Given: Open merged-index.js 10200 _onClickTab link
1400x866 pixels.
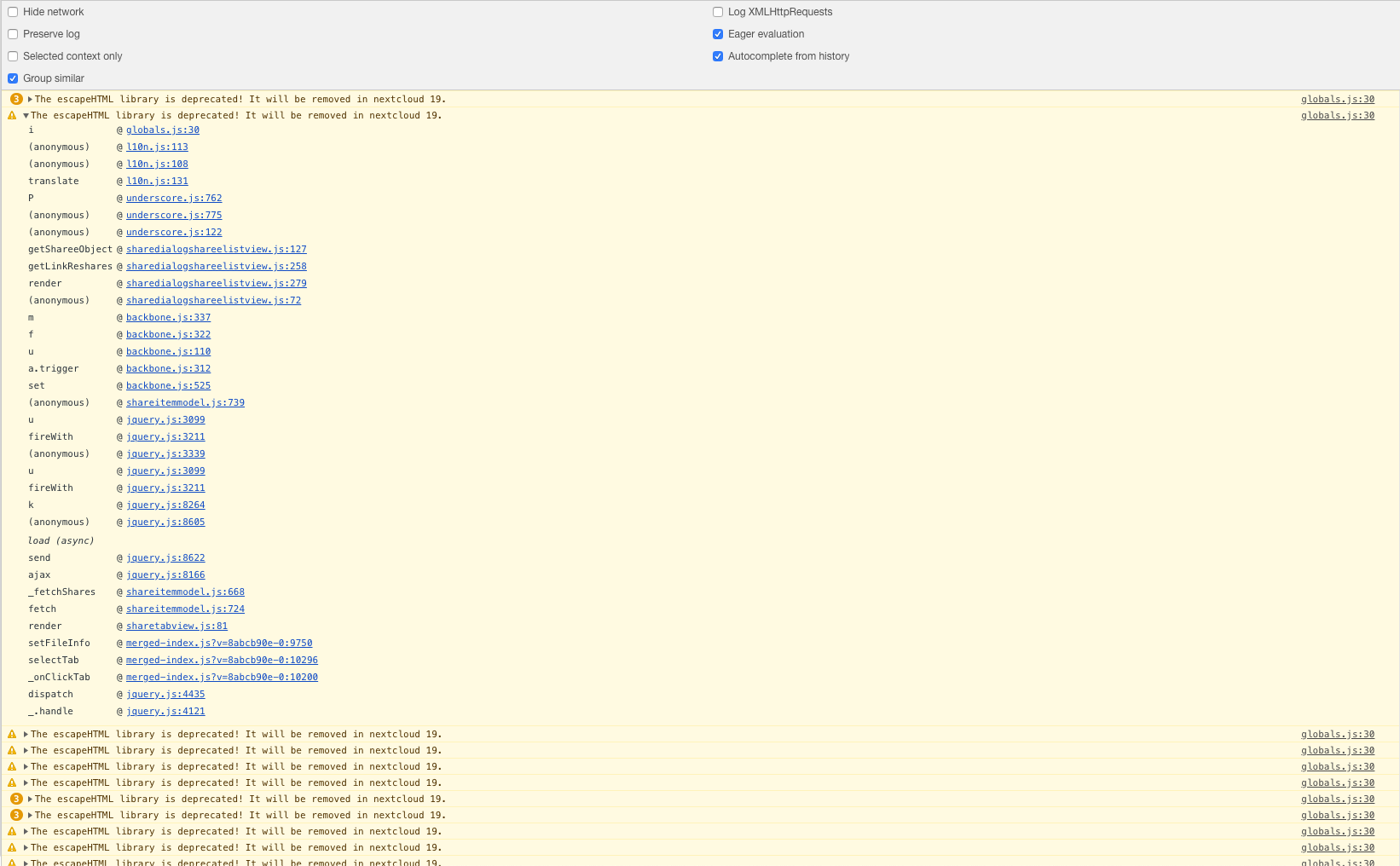Looking at the screenshot, I should 222,677.
